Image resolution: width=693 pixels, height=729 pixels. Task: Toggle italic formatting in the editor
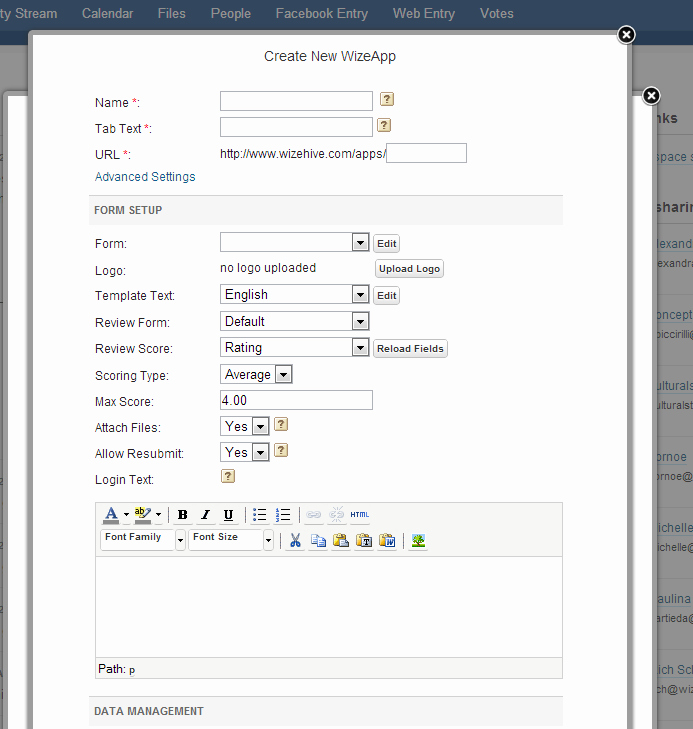(x=205, y=515)
